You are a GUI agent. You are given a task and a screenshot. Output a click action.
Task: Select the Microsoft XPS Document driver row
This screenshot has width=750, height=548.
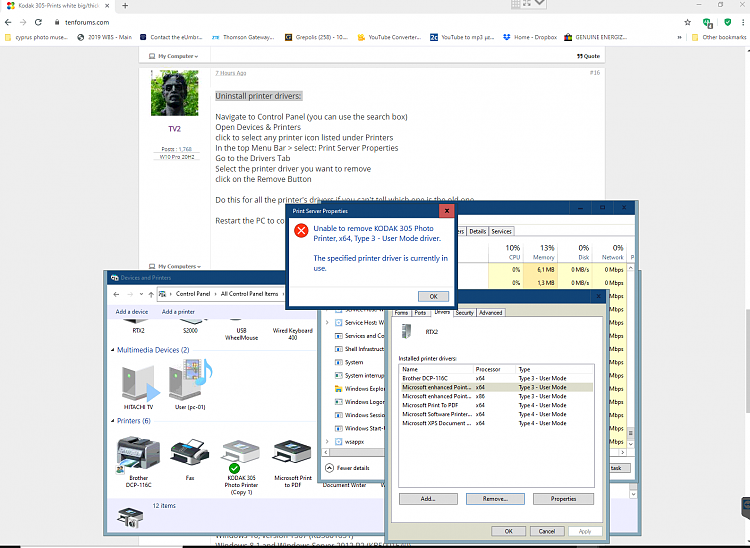(496, 423)
